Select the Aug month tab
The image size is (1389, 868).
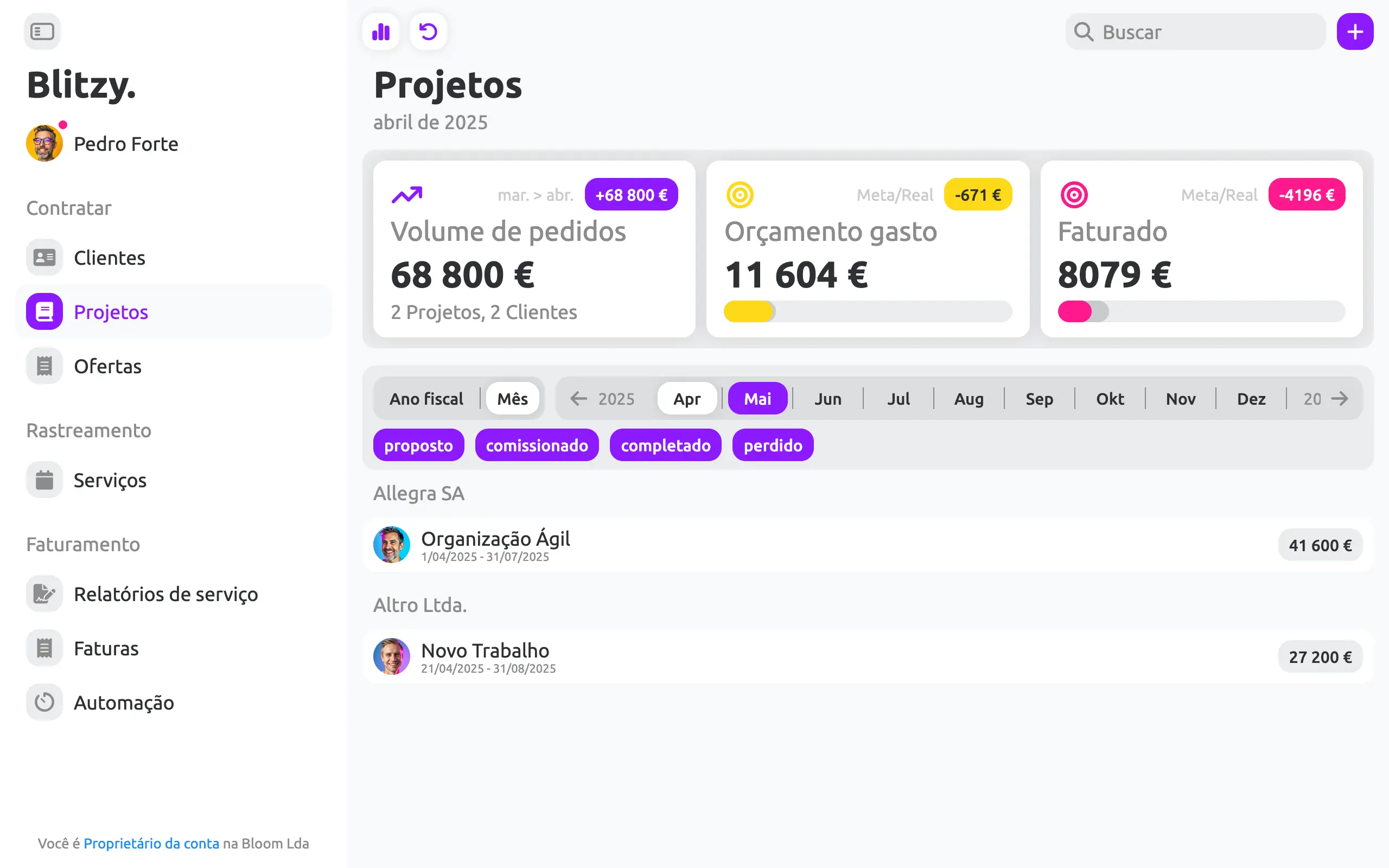pos(969,398)
